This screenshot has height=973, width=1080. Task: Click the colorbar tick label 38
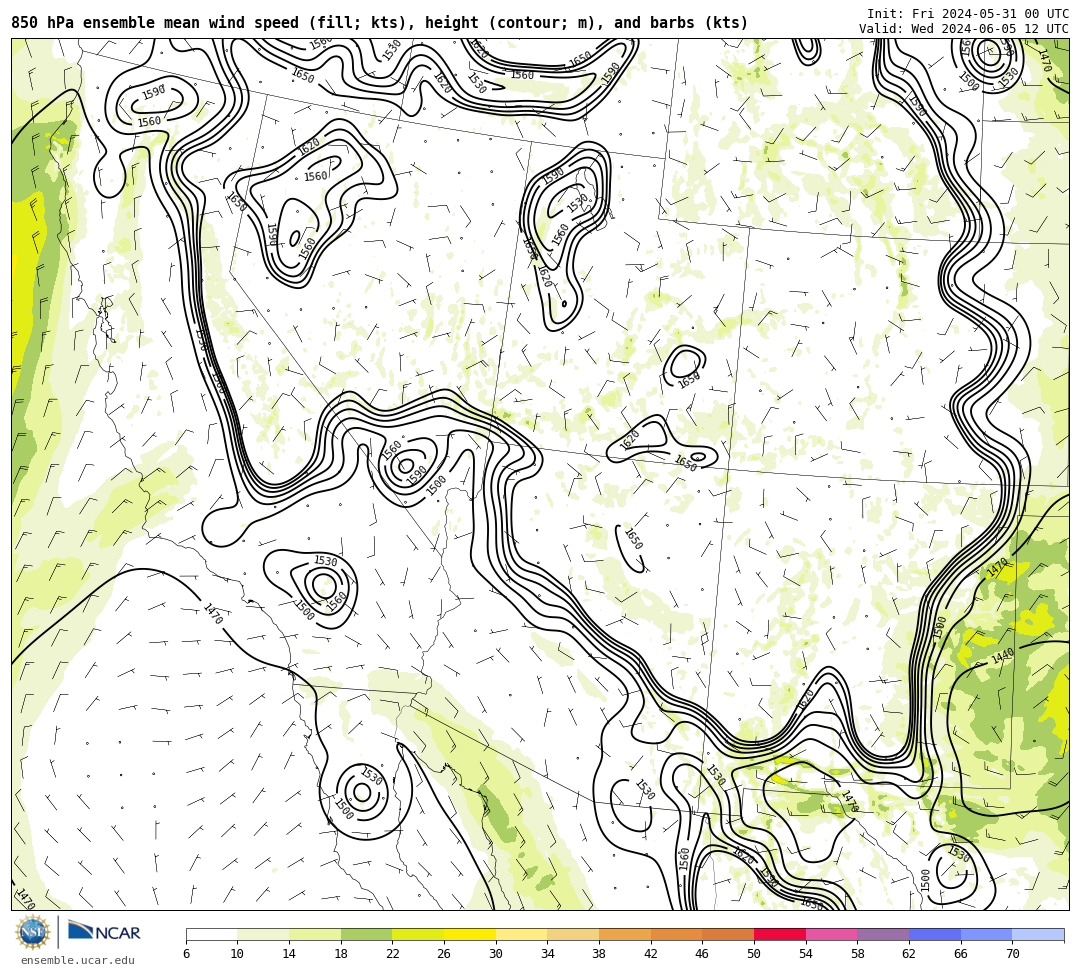[x=599, y=954]
